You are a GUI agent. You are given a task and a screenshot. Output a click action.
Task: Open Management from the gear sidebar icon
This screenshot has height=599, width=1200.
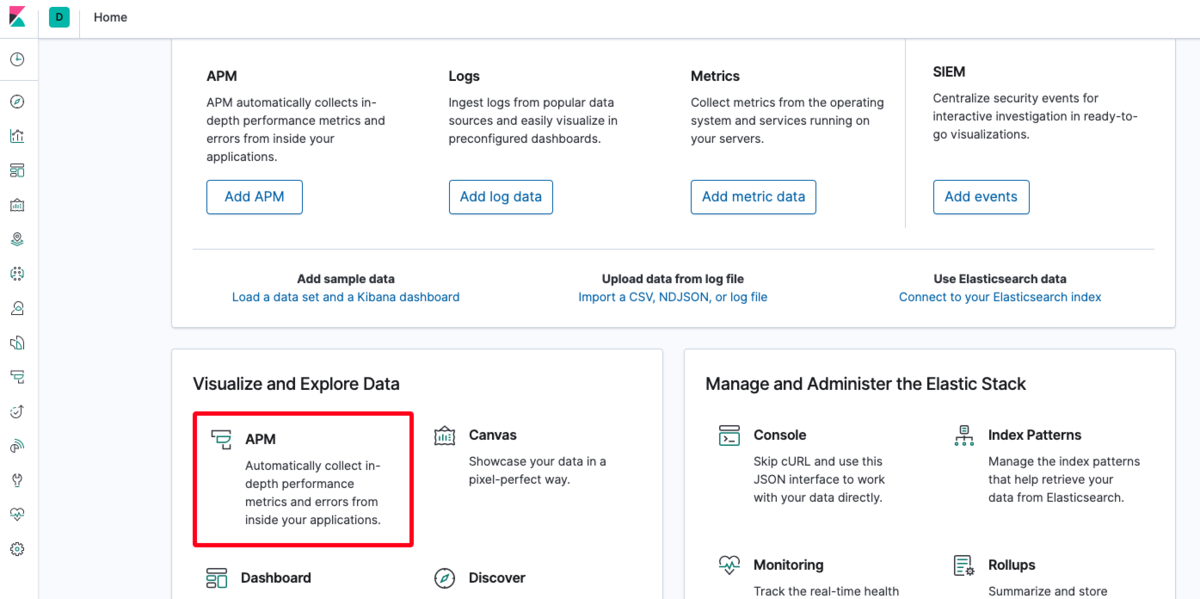coord(17,549)
